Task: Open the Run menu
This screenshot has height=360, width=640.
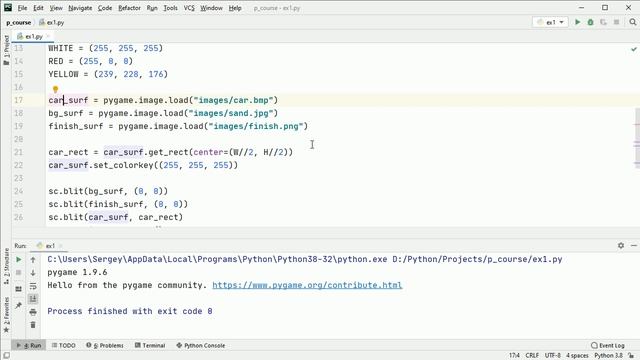Action: (x=152, y=8)
